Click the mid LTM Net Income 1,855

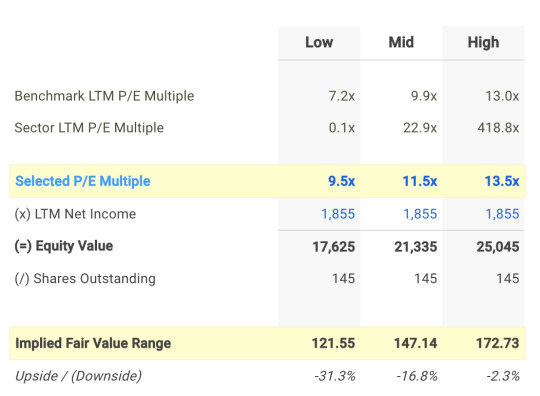point(420,214)
